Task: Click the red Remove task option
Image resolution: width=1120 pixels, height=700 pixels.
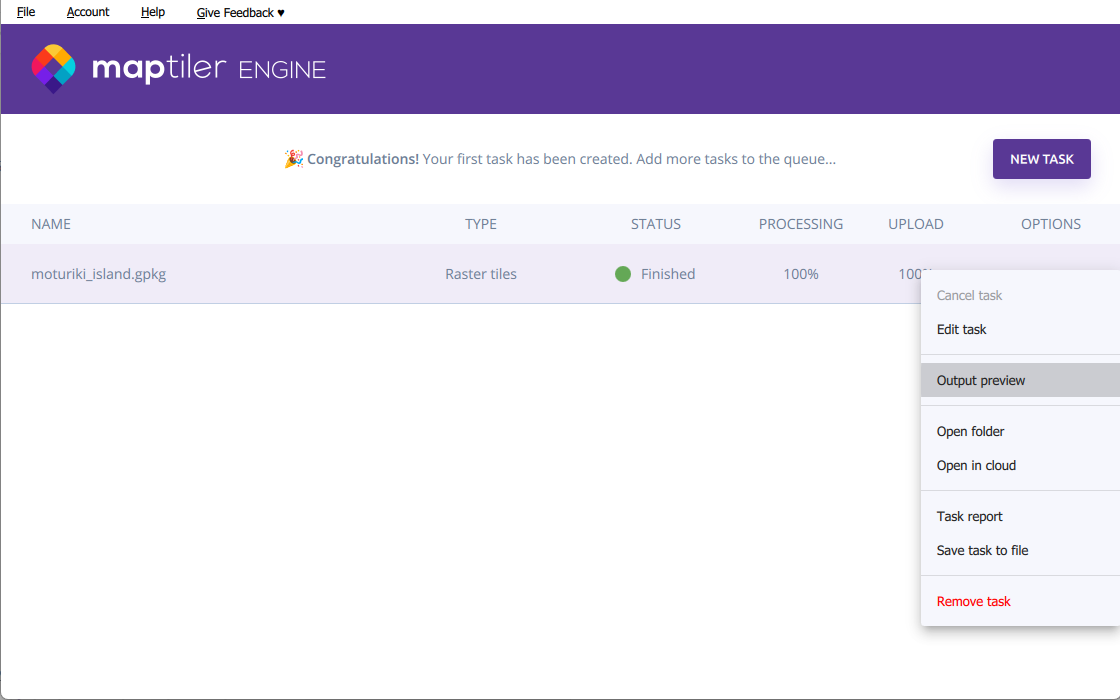Action: tap(973, 601)
